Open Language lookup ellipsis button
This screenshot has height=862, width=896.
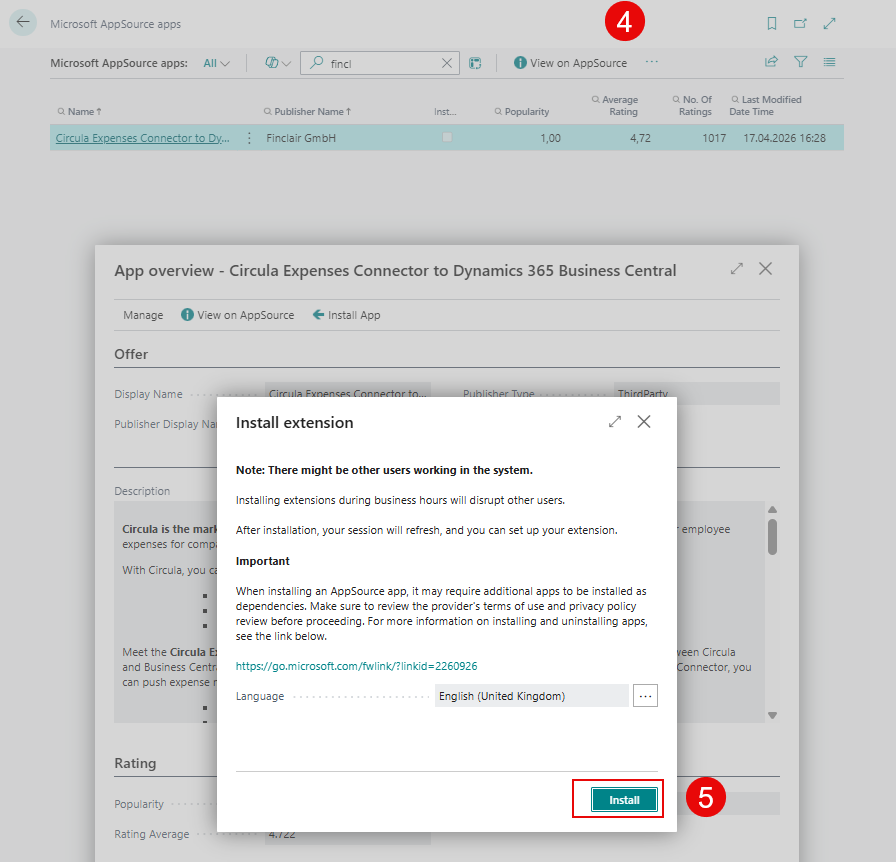pyautogui.click(x=645, y=696)
